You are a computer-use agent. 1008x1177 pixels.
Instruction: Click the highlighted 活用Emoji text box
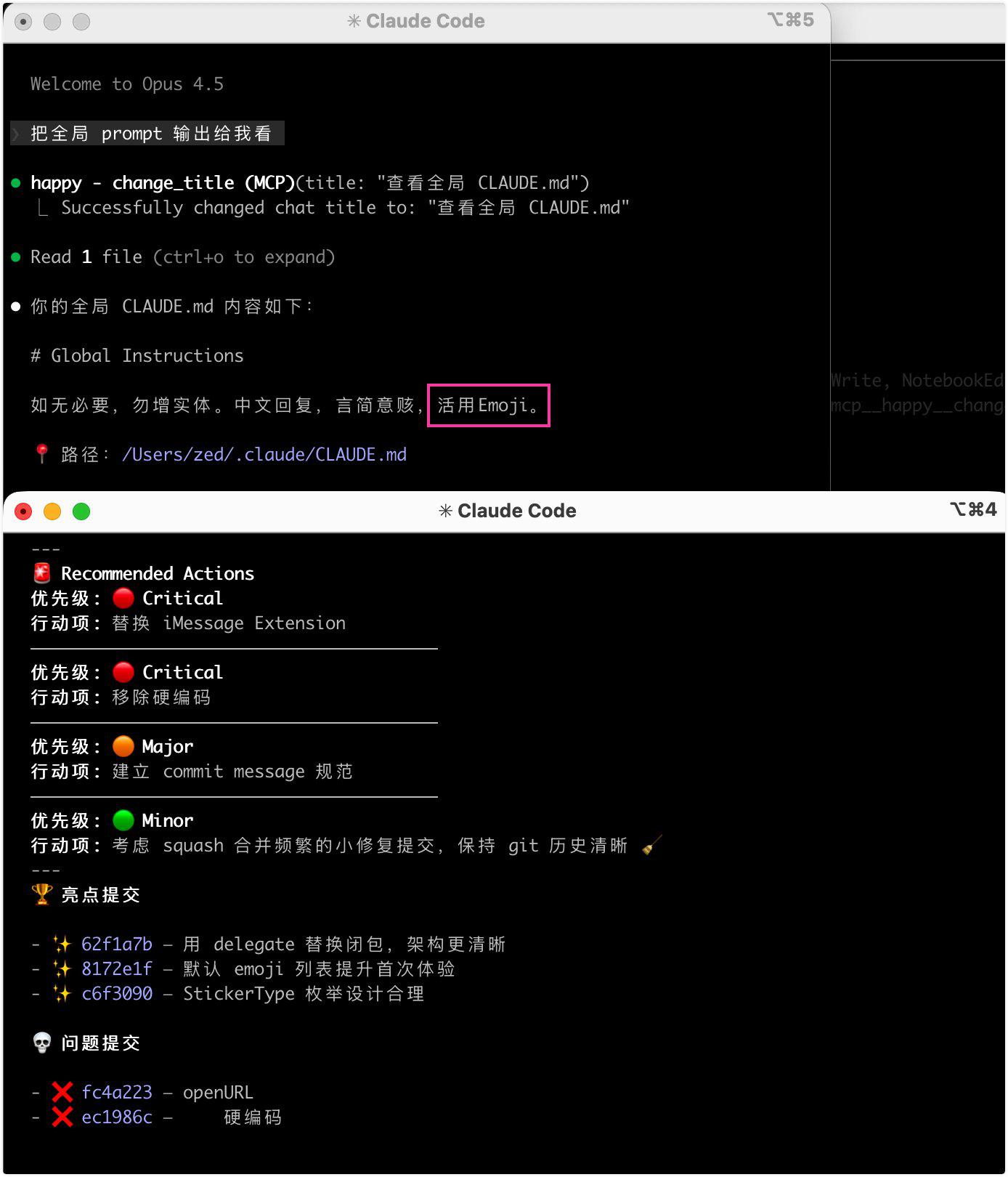488,405
